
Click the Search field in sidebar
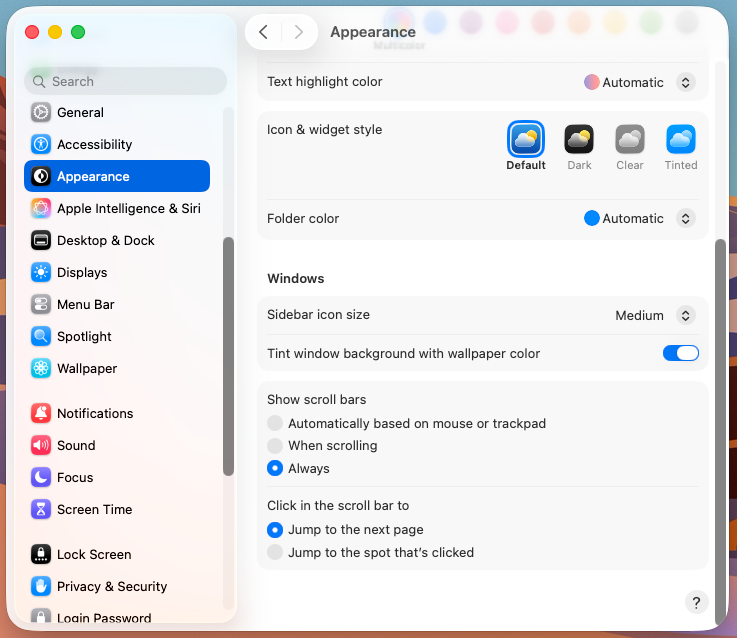[x=125, y=81]
